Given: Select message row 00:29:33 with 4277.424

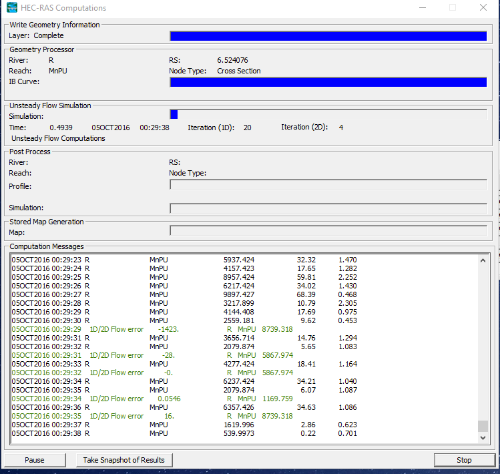Looking at the screenshot, I should (x=184, y=364).
